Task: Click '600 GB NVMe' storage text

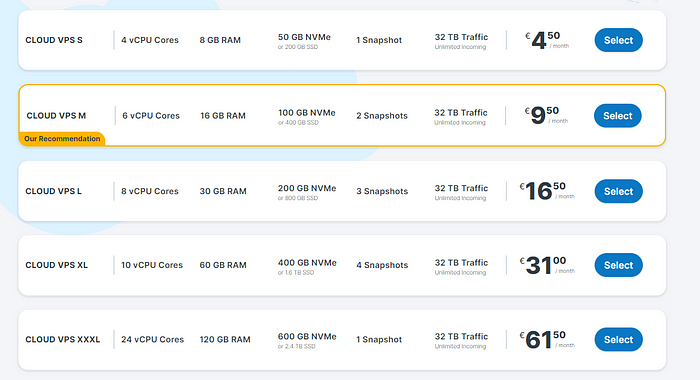Action: click(307, 336)
